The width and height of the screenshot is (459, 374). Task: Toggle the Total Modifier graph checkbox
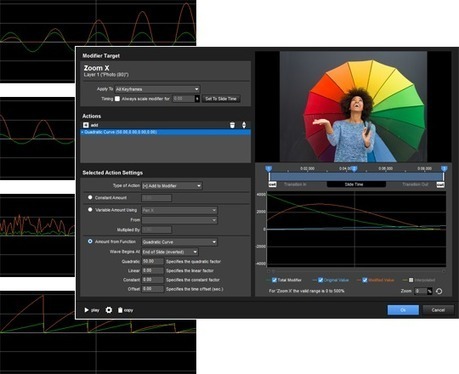274,280
